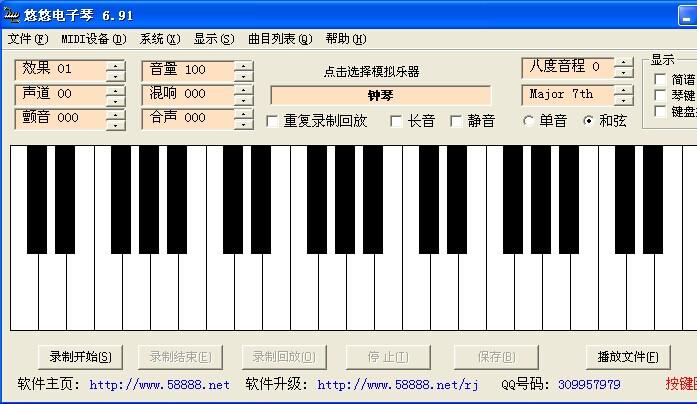Select the 和弦 radio button
This screenshot has width=697, height=404.
click(x=588, y=121)
